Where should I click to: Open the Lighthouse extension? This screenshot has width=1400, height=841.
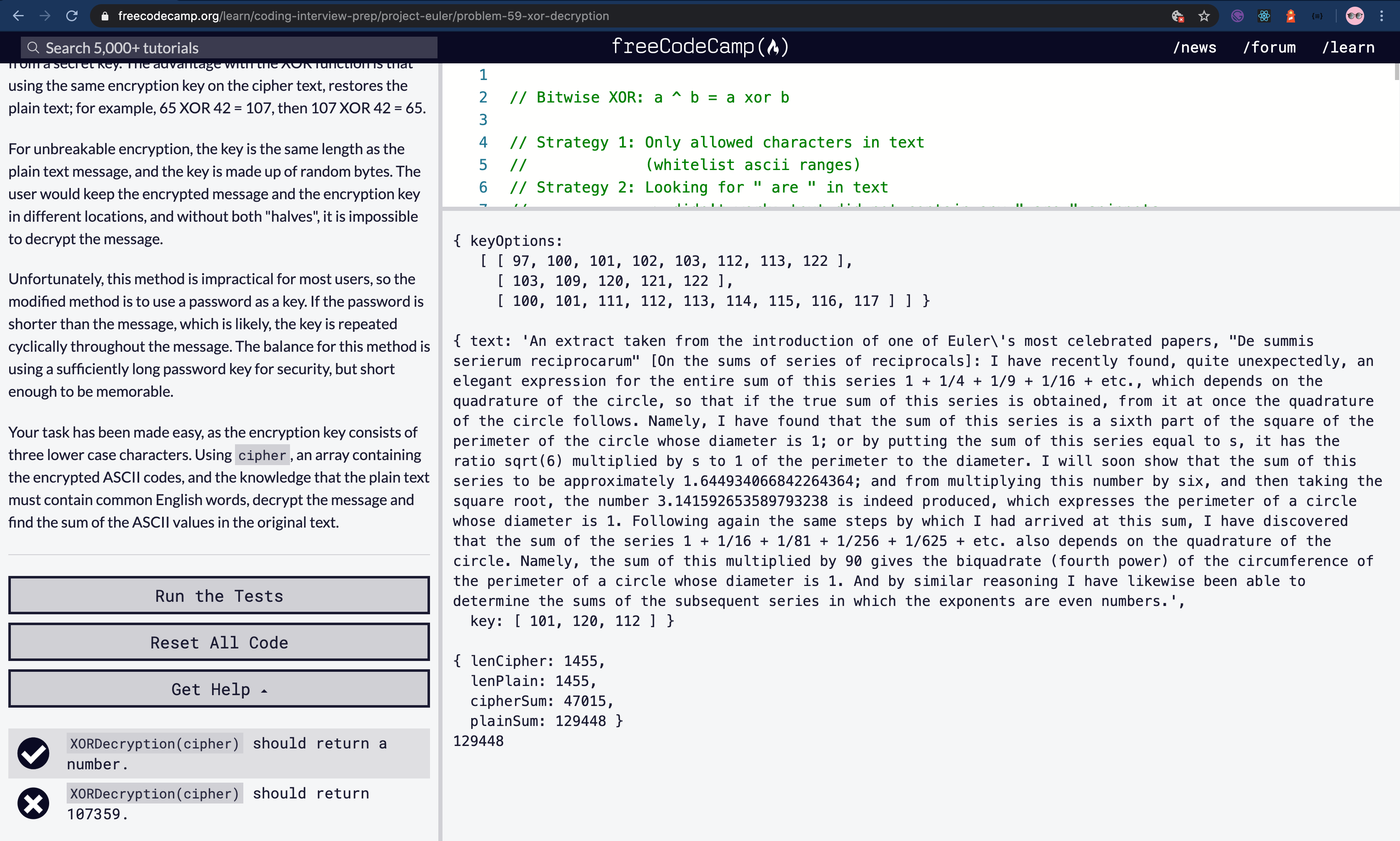point(1290,16)
